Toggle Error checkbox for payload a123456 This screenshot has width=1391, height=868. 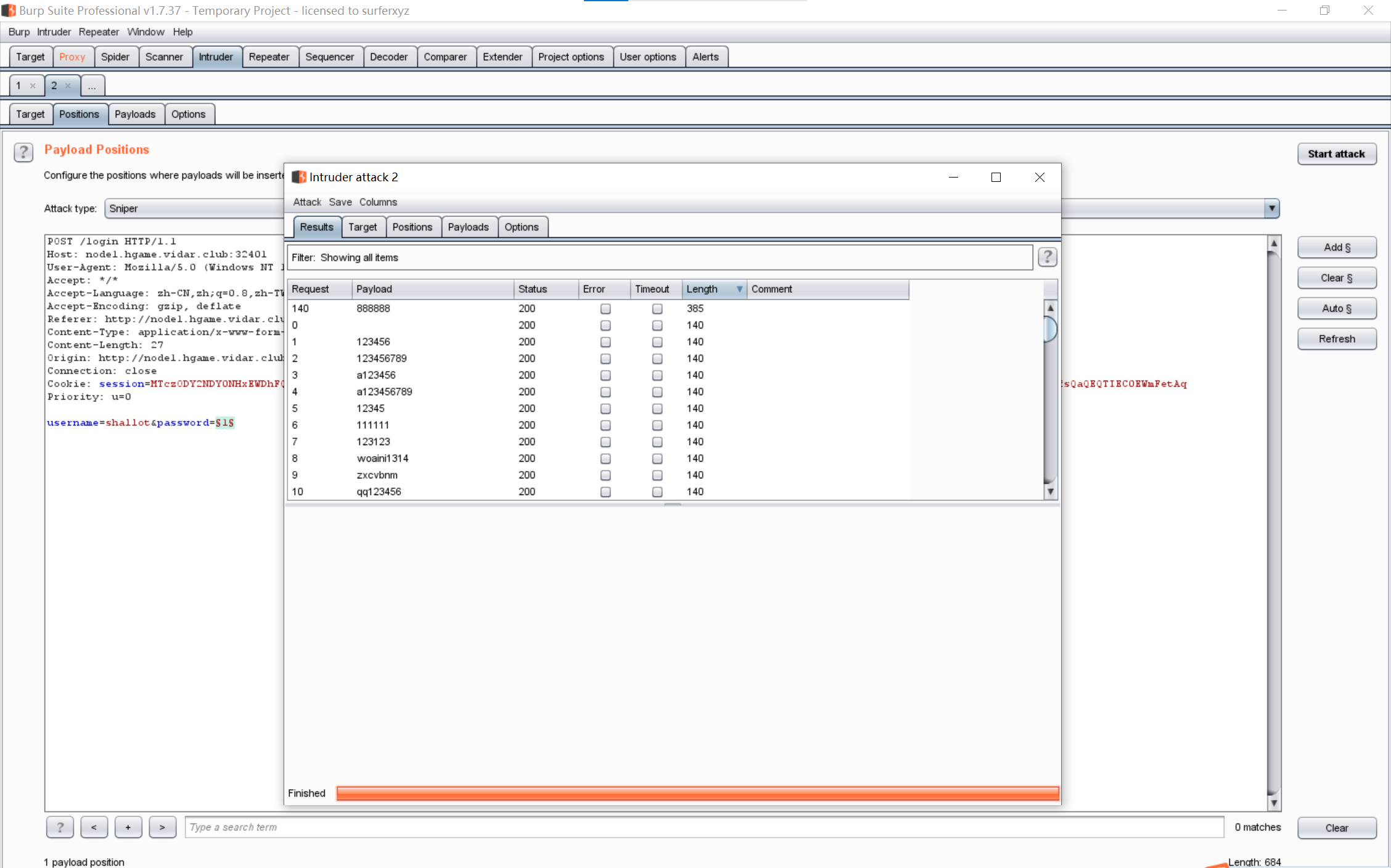605,375
